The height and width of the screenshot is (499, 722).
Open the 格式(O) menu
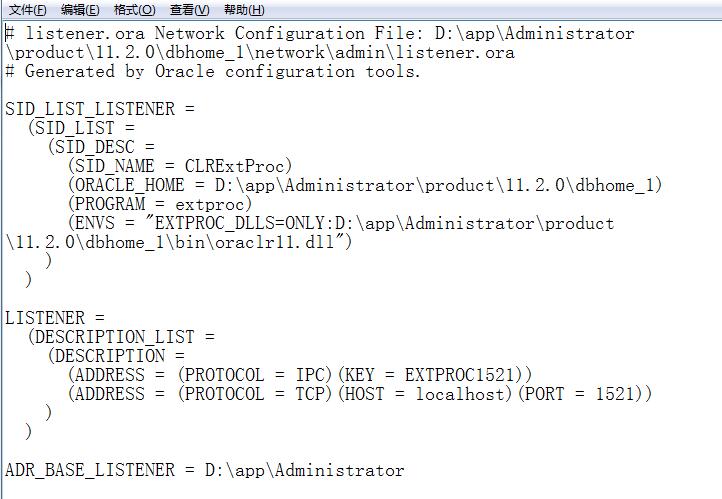134,10
